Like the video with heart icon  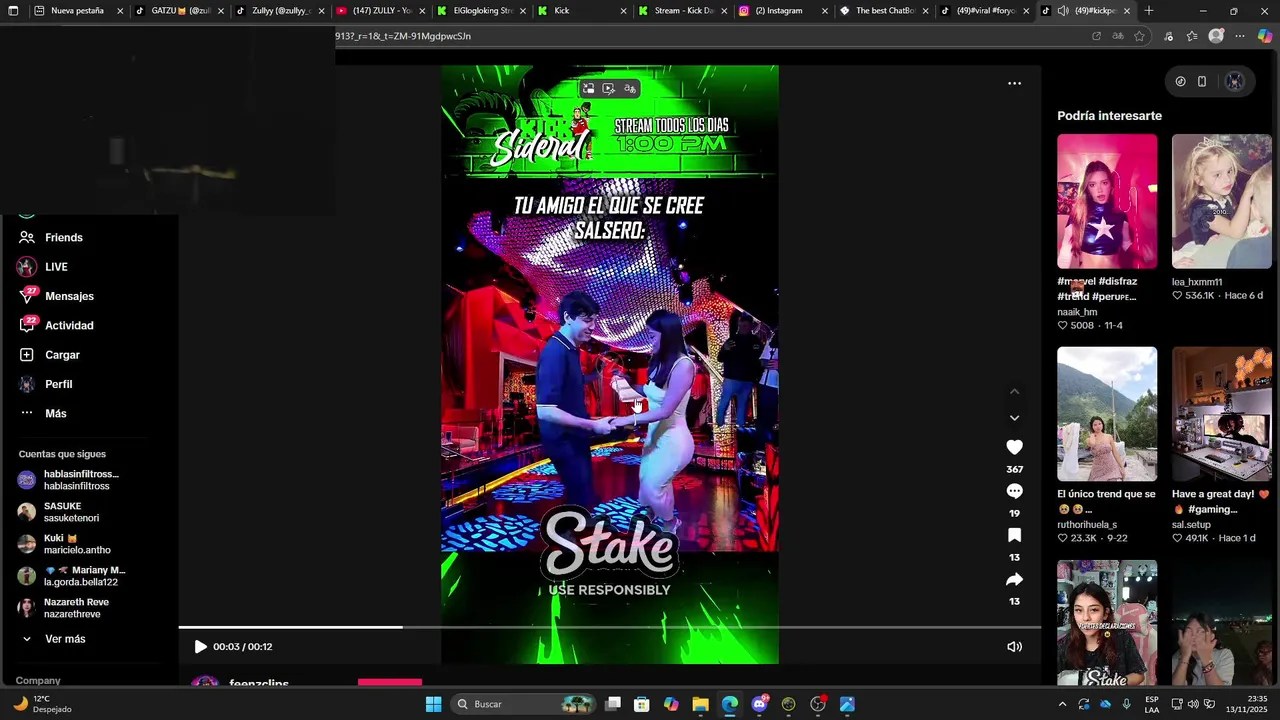tap(1014, 447)
